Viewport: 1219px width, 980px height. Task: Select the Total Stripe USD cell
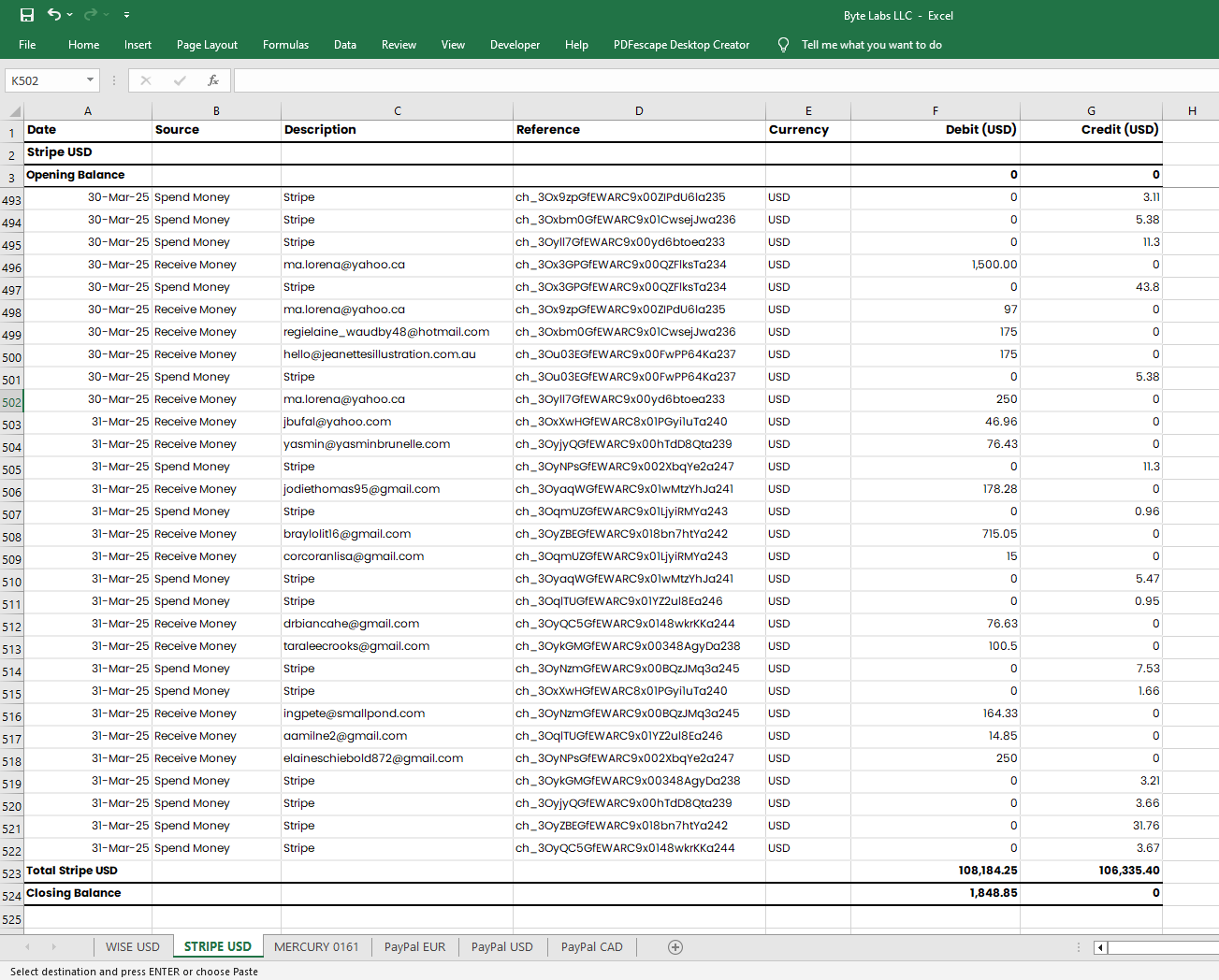(x=88, y=871)
